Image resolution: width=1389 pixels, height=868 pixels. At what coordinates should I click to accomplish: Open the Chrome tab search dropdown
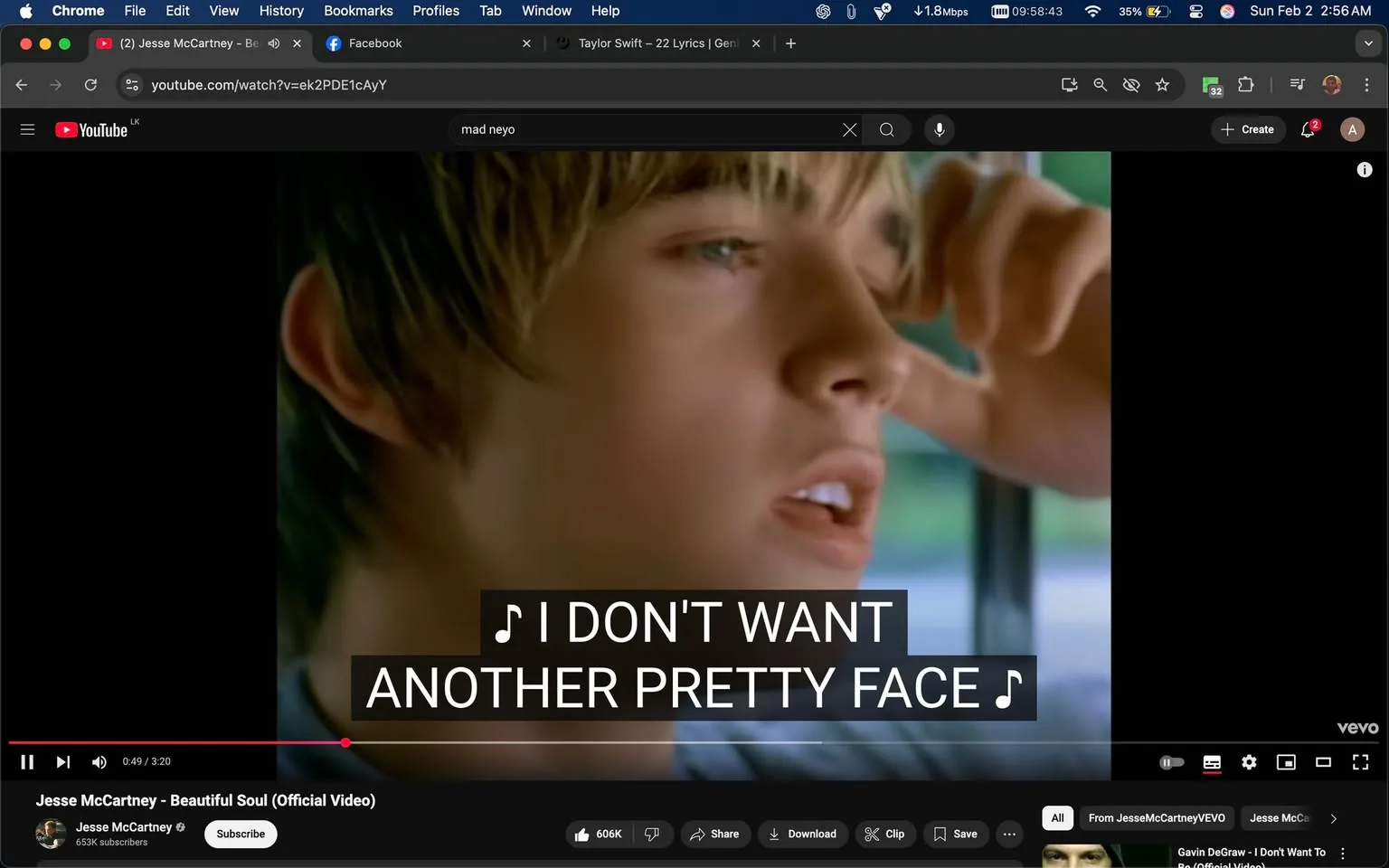(1367, 42)
